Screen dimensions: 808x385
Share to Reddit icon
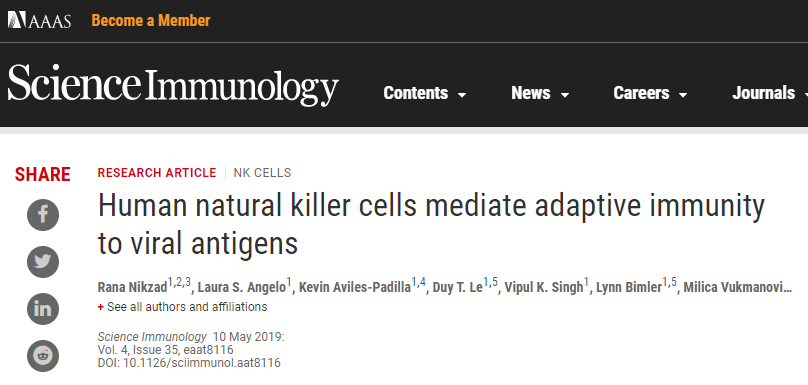pyautogui.click(x=43, y=356)
